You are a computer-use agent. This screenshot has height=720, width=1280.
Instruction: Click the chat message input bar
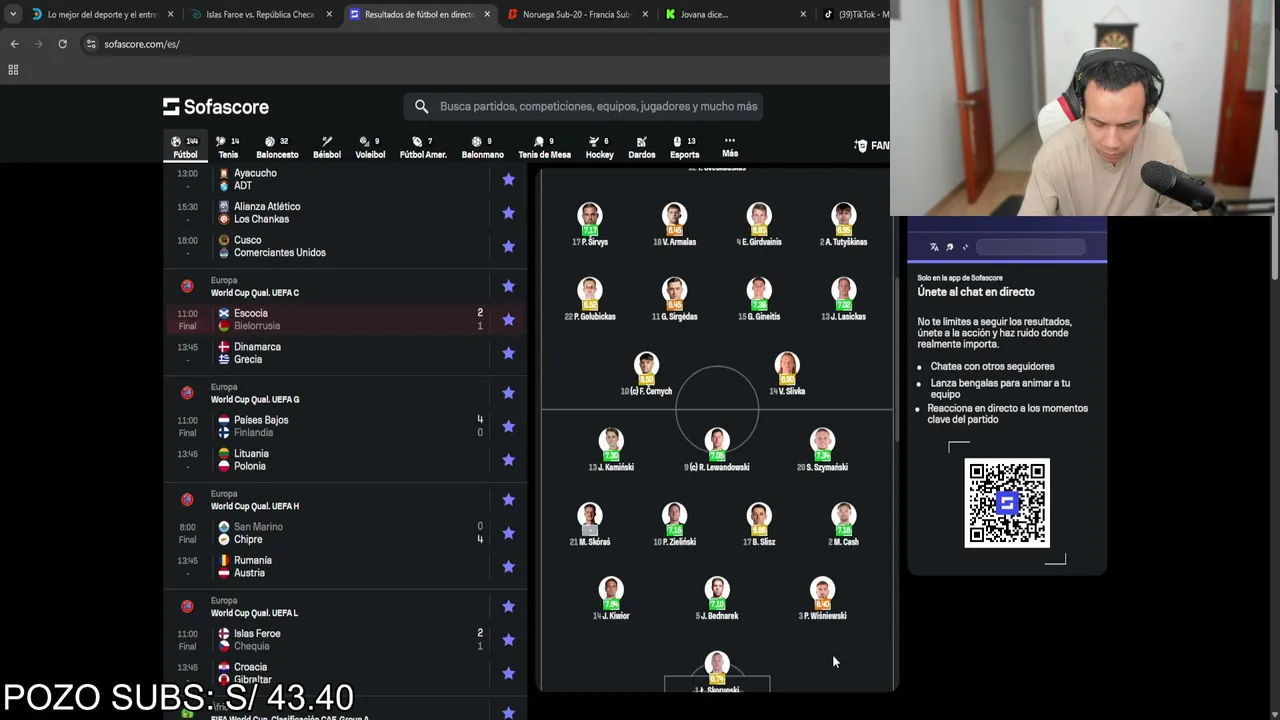[1030, 247]
